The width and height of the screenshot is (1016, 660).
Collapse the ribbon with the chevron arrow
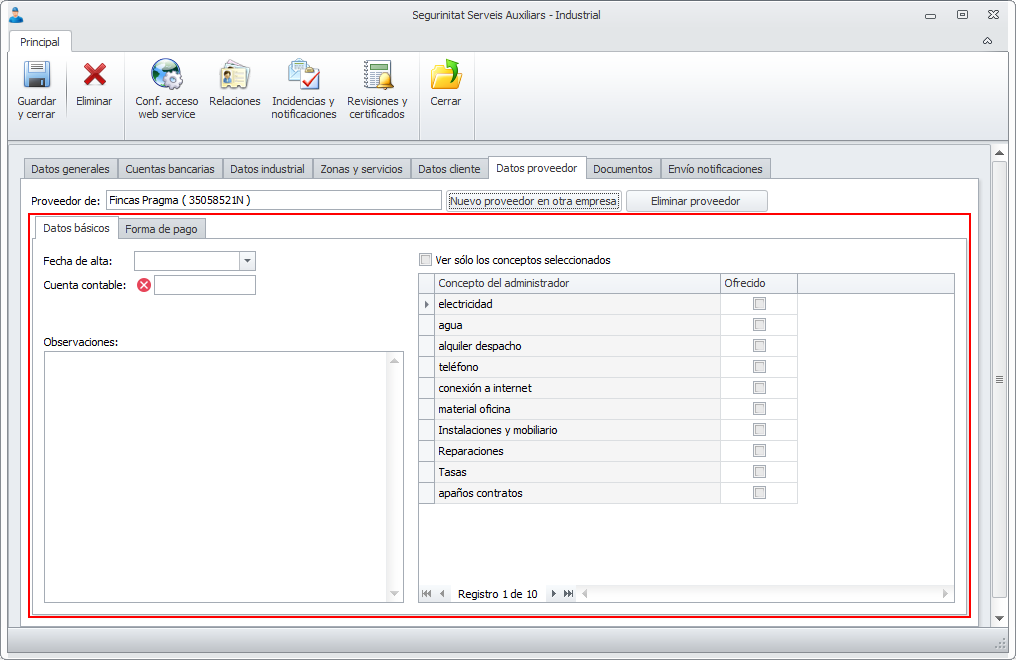(x=987, y=41)
